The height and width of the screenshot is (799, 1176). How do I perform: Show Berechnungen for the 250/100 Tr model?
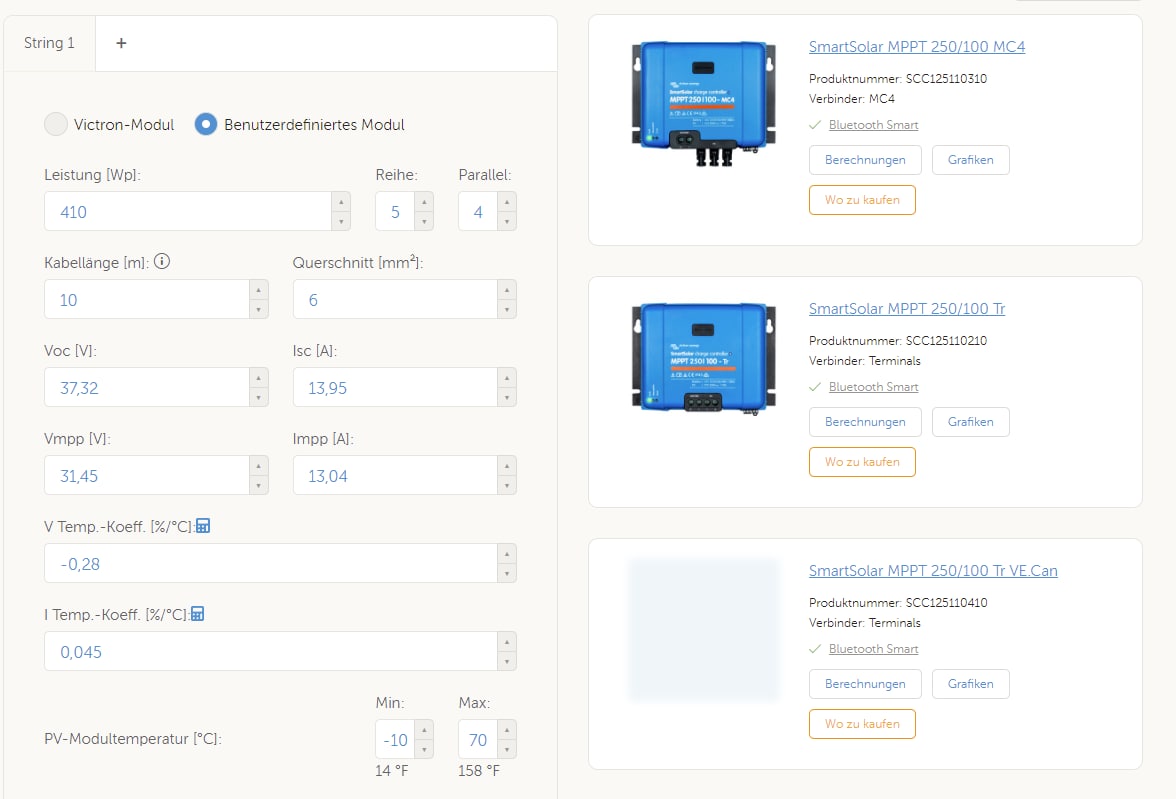coord(865,422)
